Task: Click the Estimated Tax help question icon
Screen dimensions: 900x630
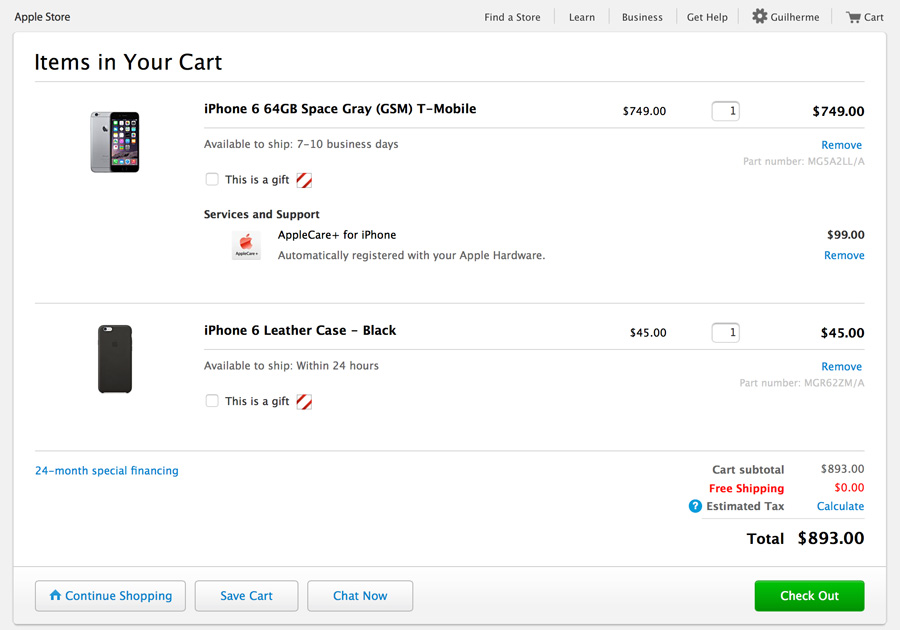Action: 695,506
